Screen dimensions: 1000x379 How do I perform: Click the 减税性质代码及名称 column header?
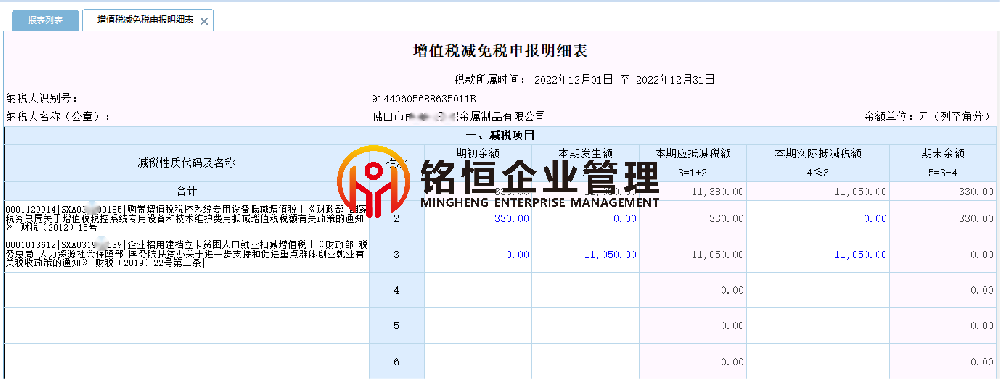[x=186, y=163]
